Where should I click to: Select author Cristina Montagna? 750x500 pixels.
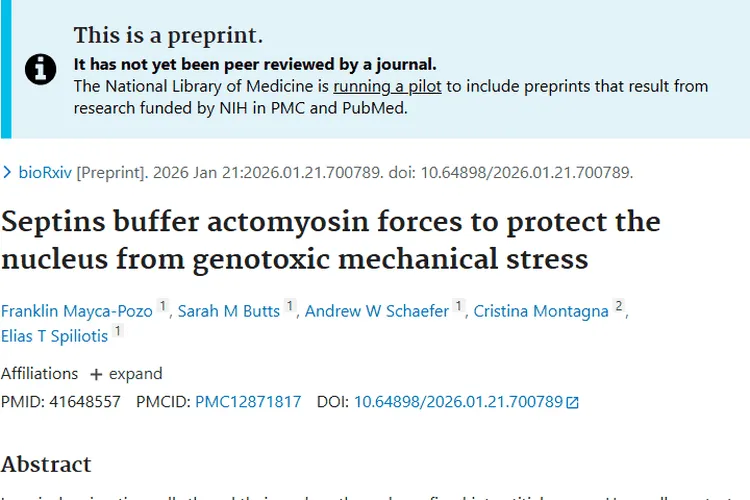541,311
